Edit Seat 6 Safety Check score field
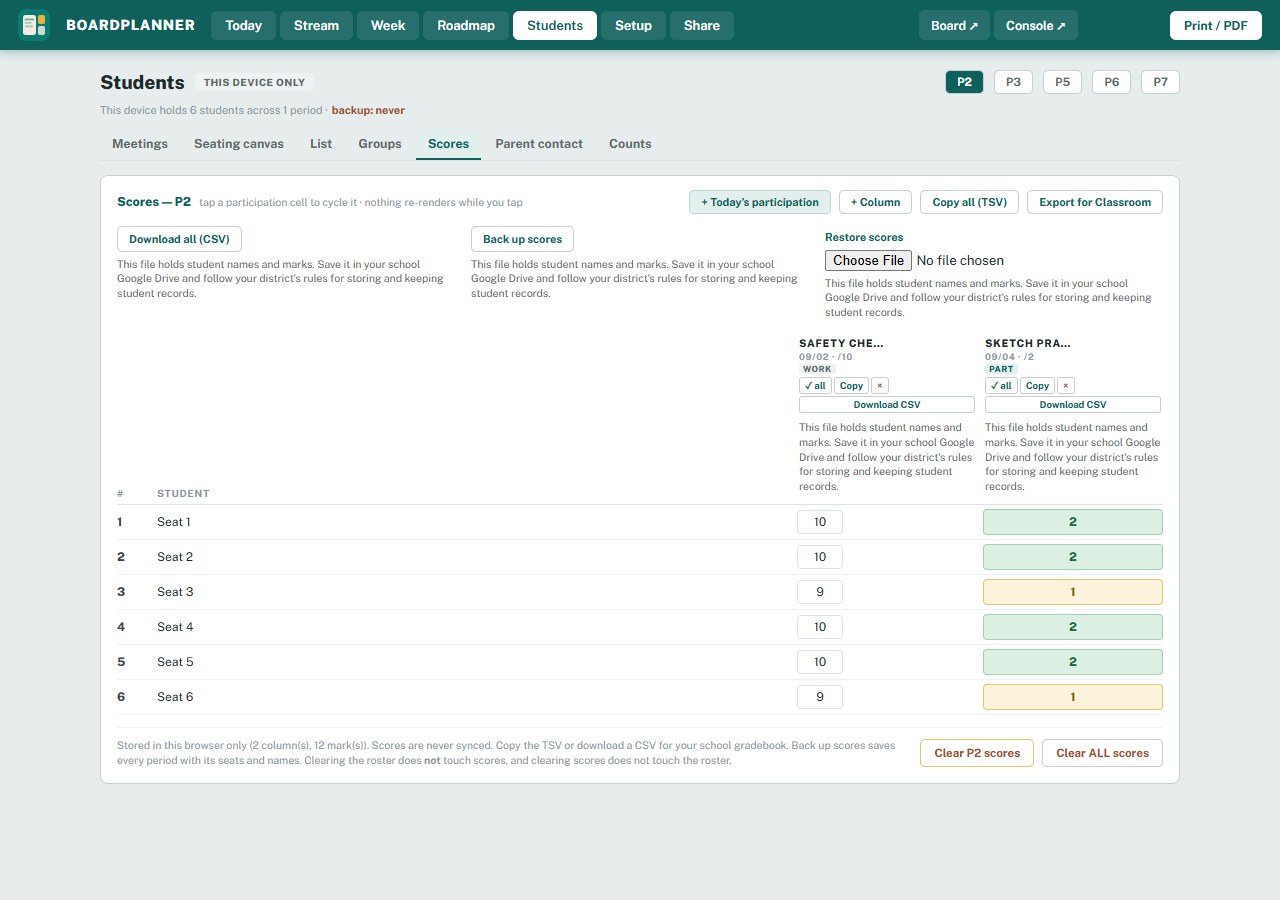 pyautogui.click(x=820, y=697)
